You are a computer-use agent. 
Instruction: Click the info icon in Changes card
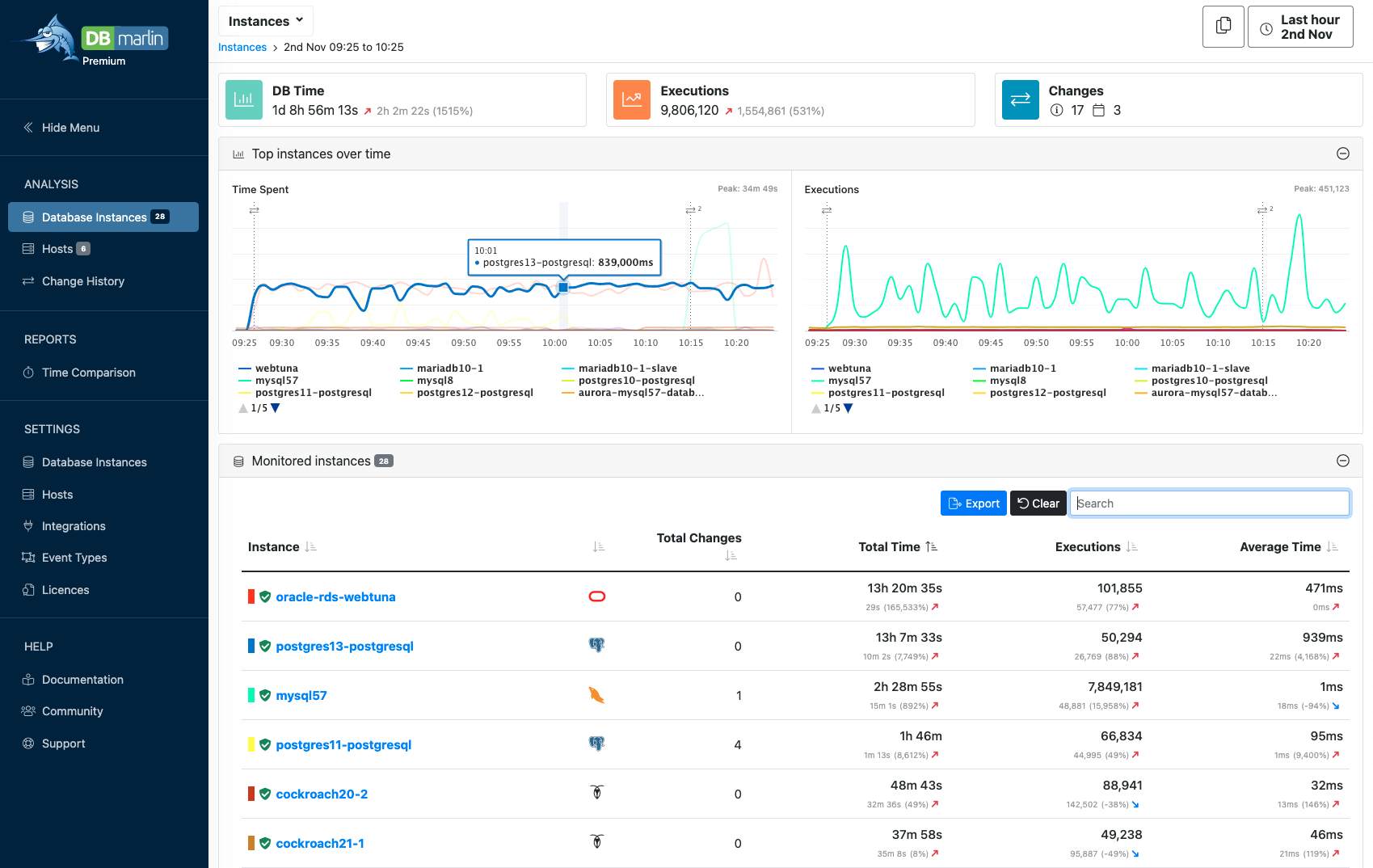click(x=1056, y=110)
